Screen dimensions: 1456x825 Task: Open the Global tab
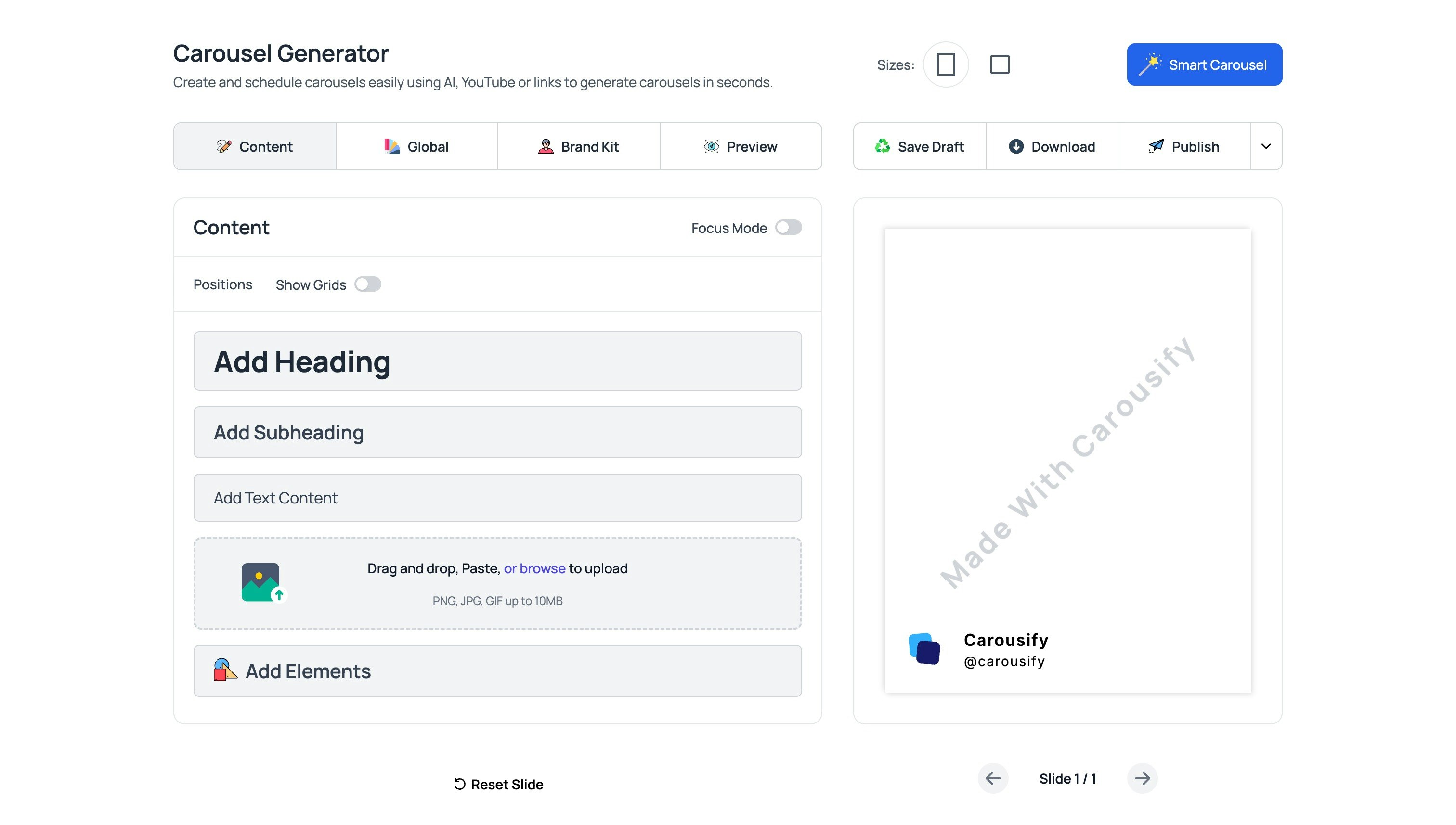coord(416,146)
